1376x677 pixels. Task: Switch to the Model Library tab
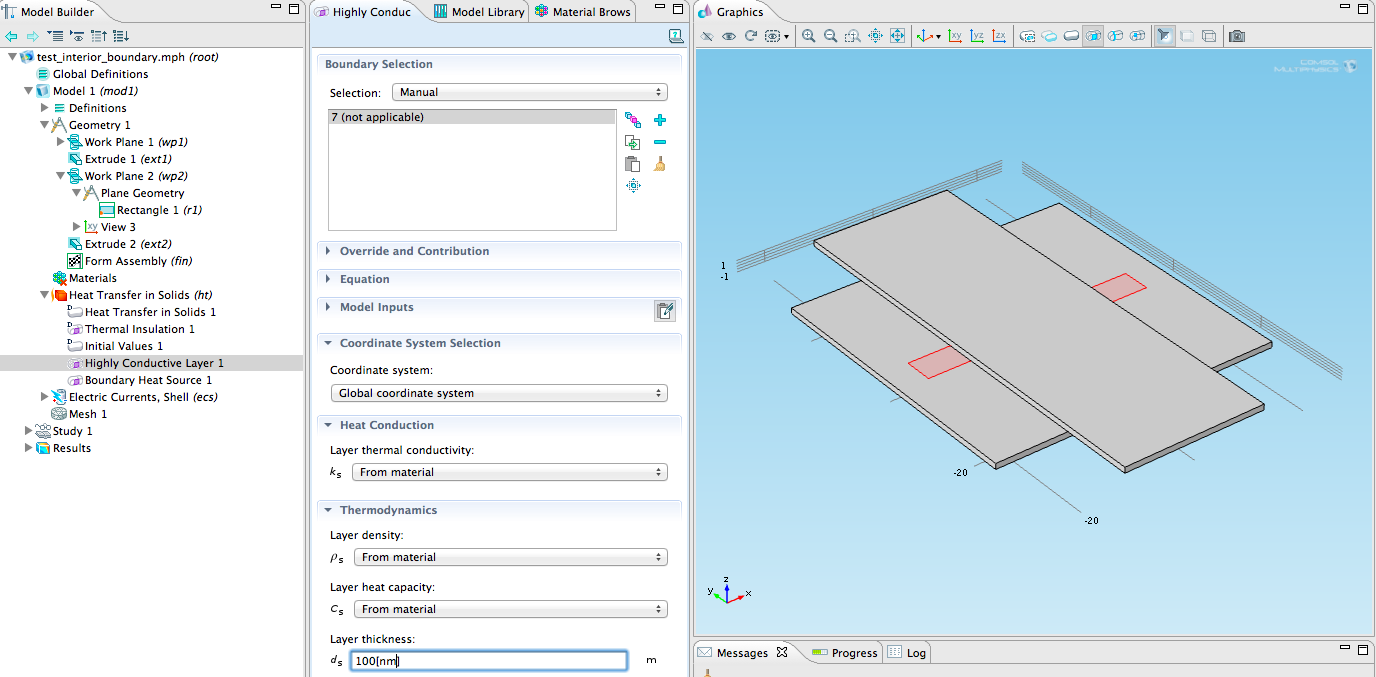(478, 12)
